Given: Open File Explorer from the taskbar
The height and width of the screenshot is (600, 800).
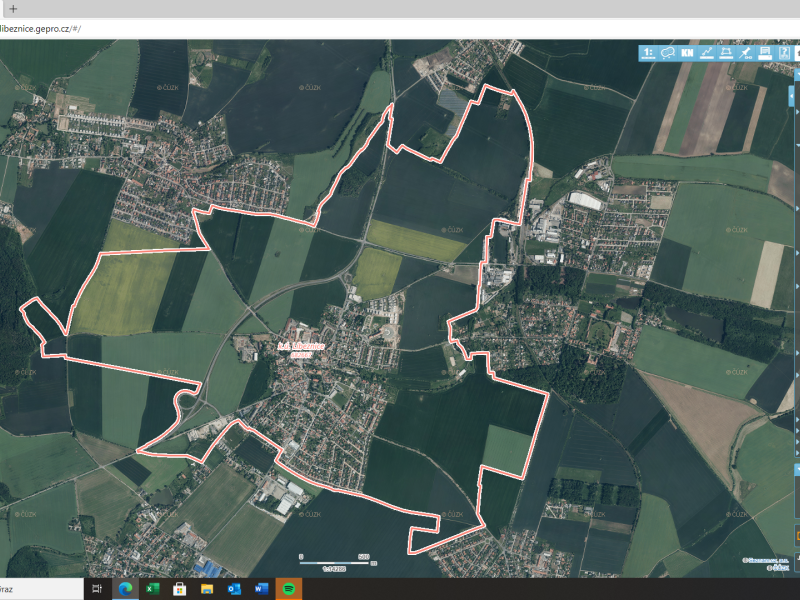Looking at the screenshot, I should (207, 589).
